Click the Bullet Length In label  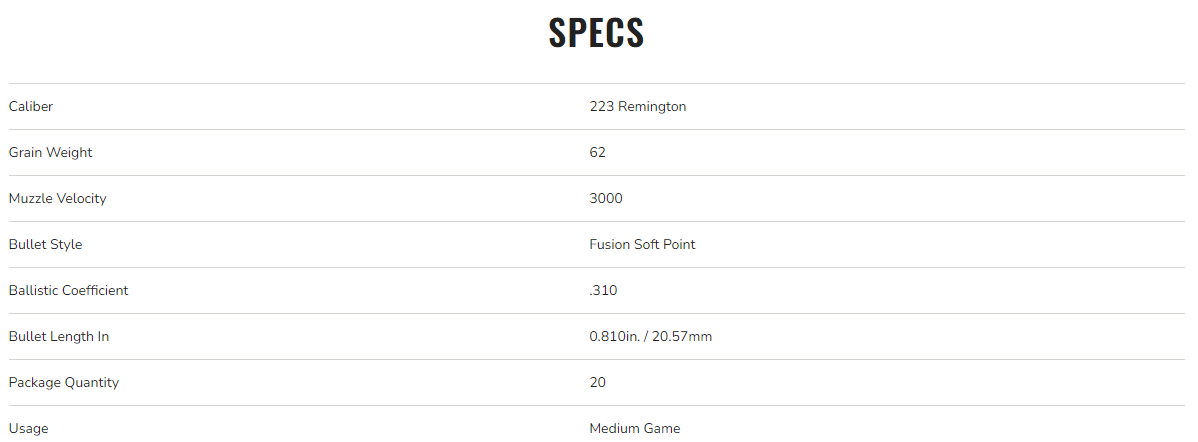[59, 336]
